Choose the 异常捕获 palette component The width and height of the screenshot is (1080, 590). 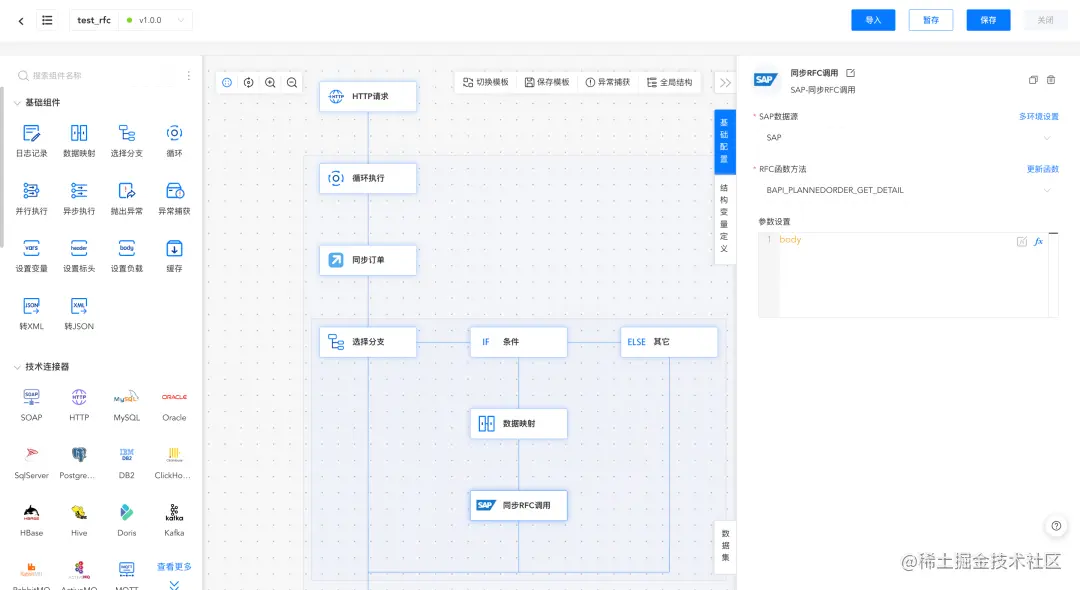coord(174,198)
